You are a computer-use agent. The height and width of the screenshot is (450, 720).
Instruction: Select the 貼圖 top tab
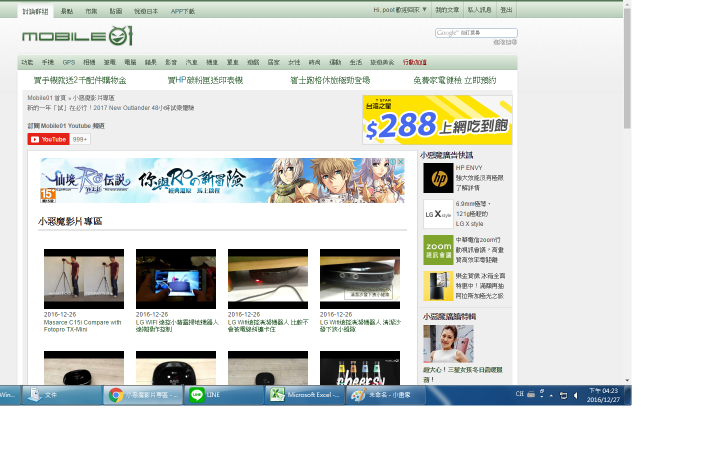point(116,11)
